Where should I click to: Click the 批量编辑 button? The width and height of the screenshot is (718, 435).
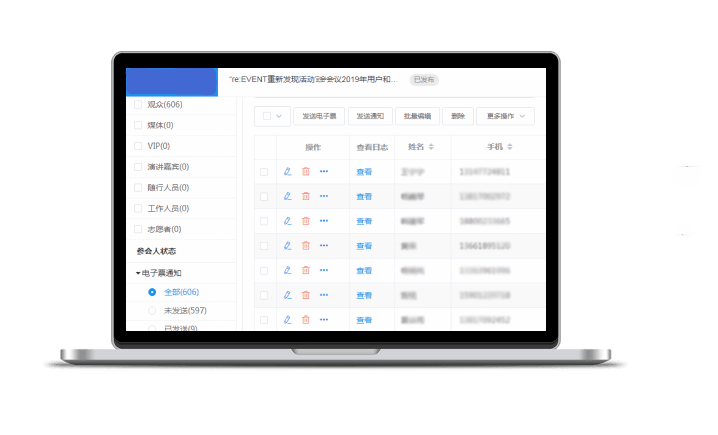point(417,116)
